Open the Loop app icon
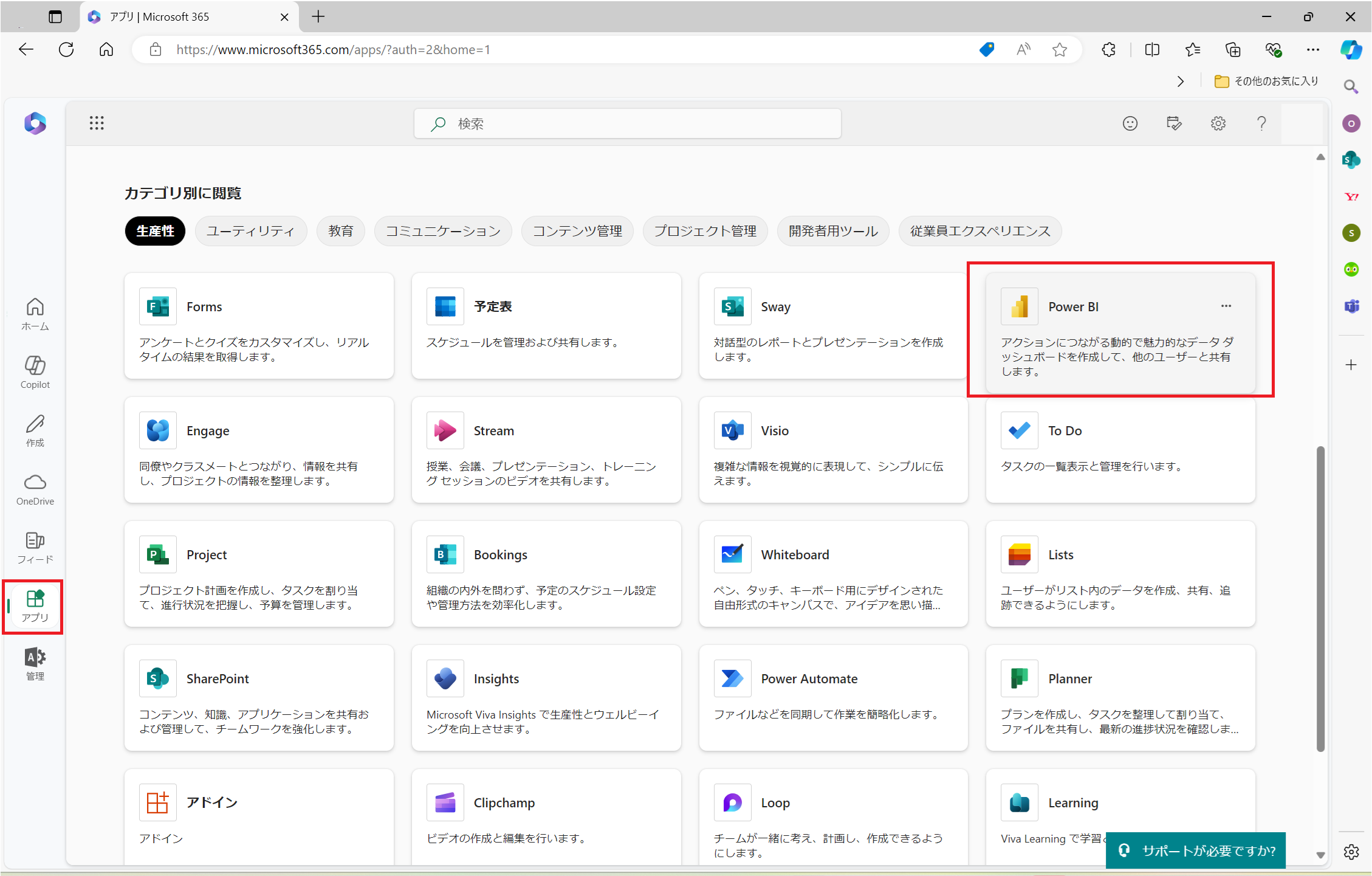 (732, 802)
